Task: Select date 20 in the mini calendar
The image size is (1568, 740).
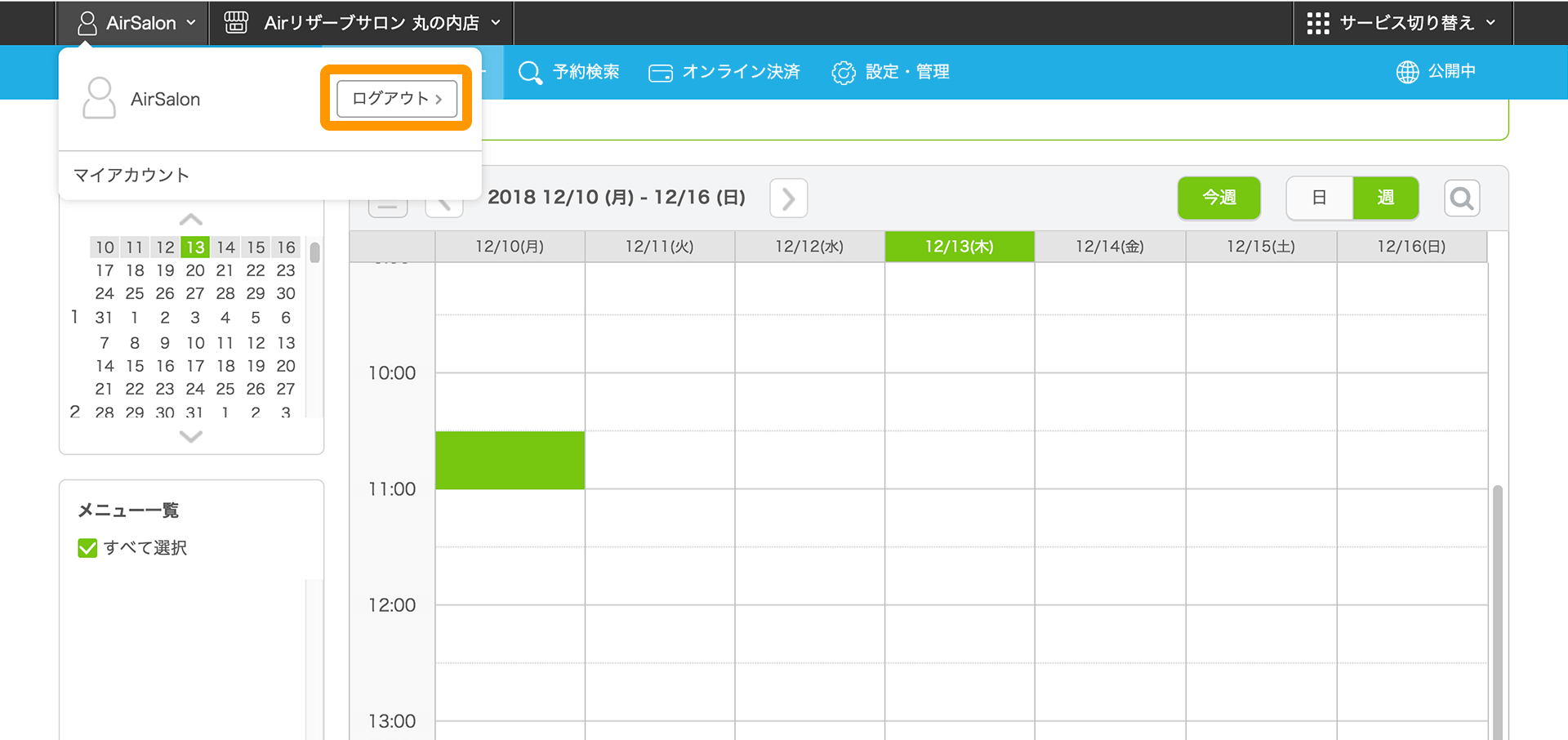Action: (195, 270)
